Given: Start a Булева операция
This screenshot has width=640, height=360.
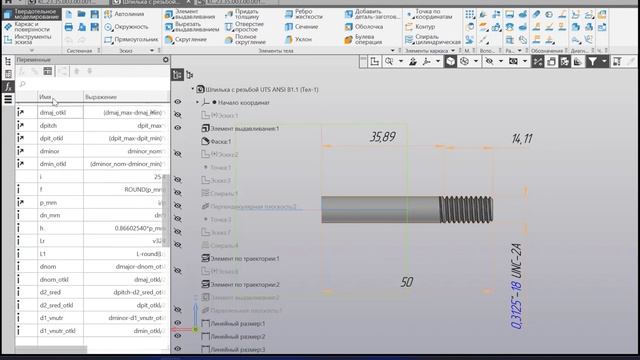Looking at the screenshot, I should click(363, 40).
